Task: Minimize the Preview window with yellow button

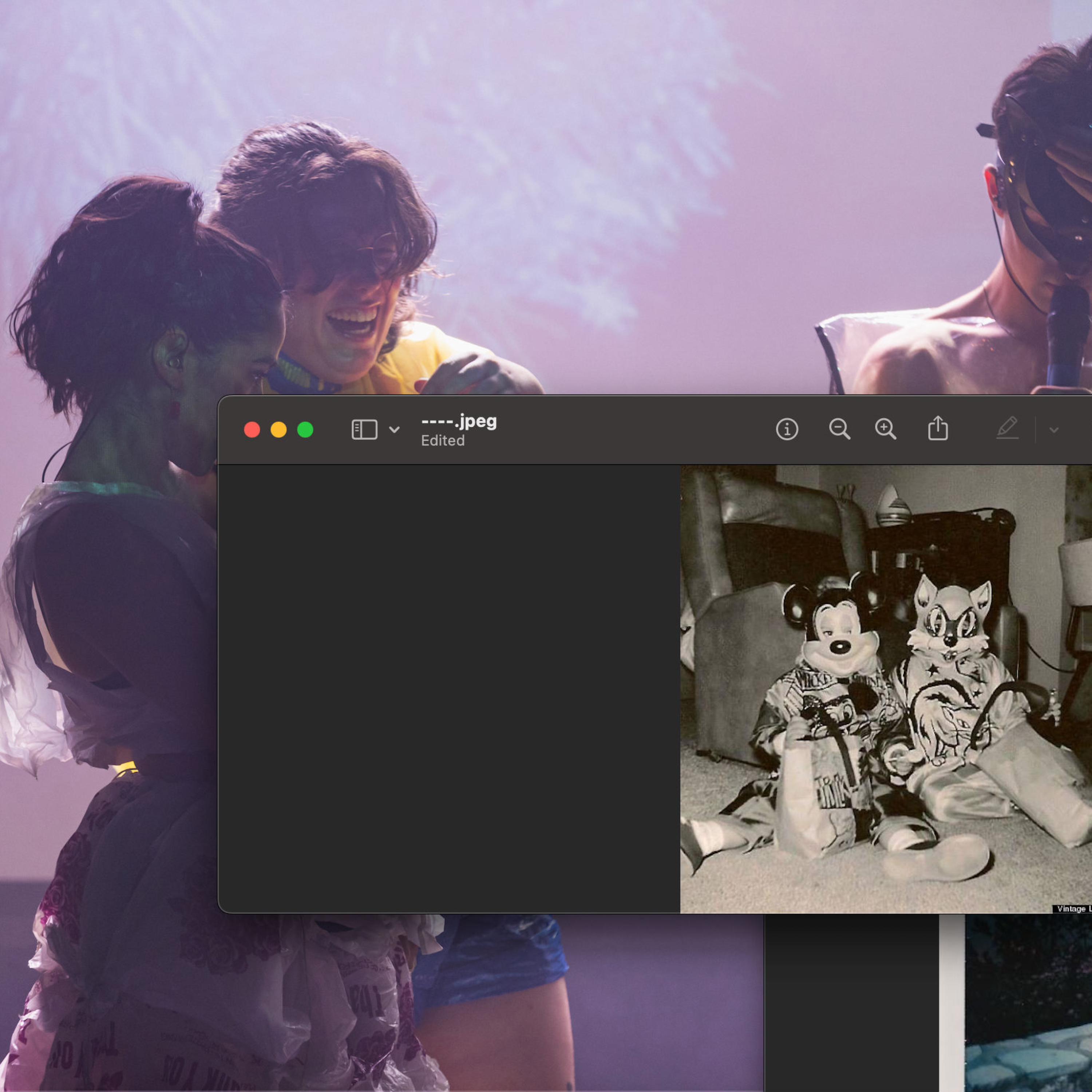Action: click(279, 430)
